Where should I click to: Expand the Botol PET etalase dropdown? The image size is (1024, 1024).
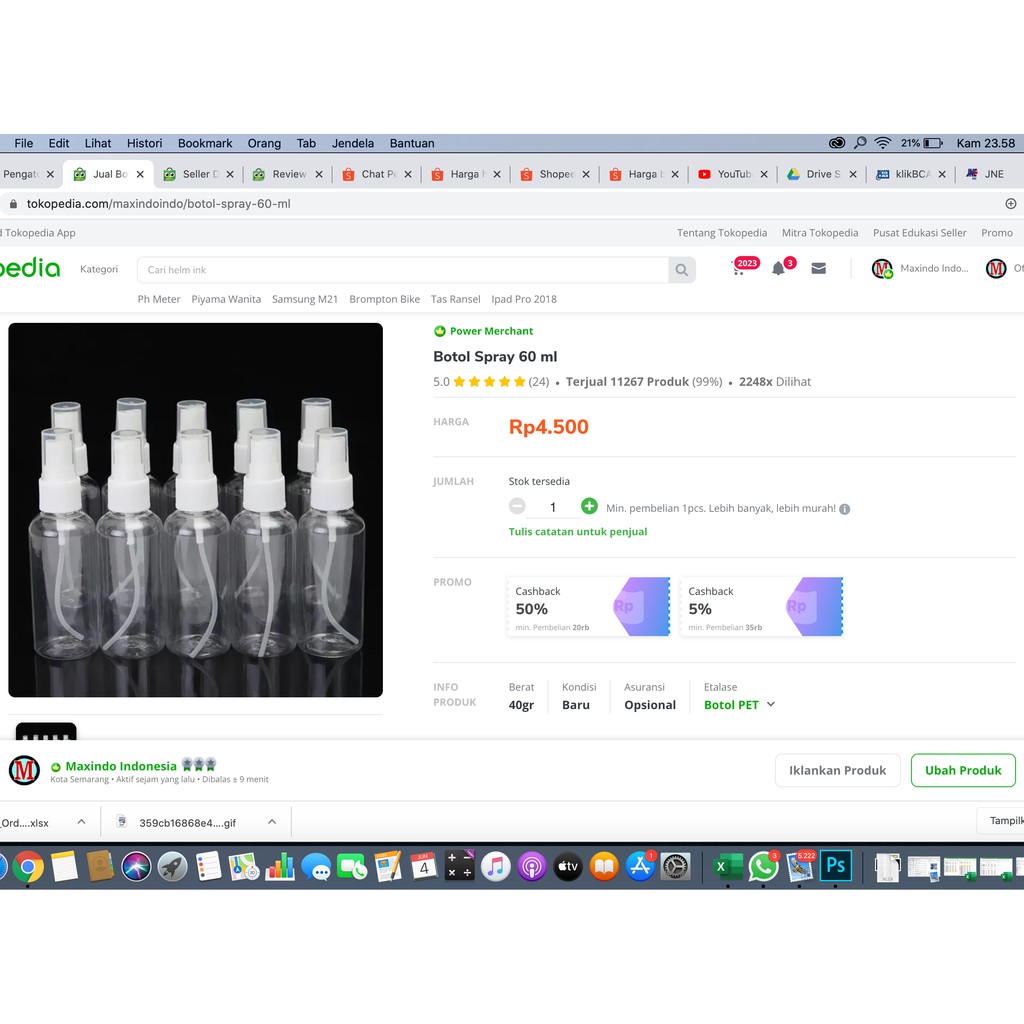tap(770, 705)
